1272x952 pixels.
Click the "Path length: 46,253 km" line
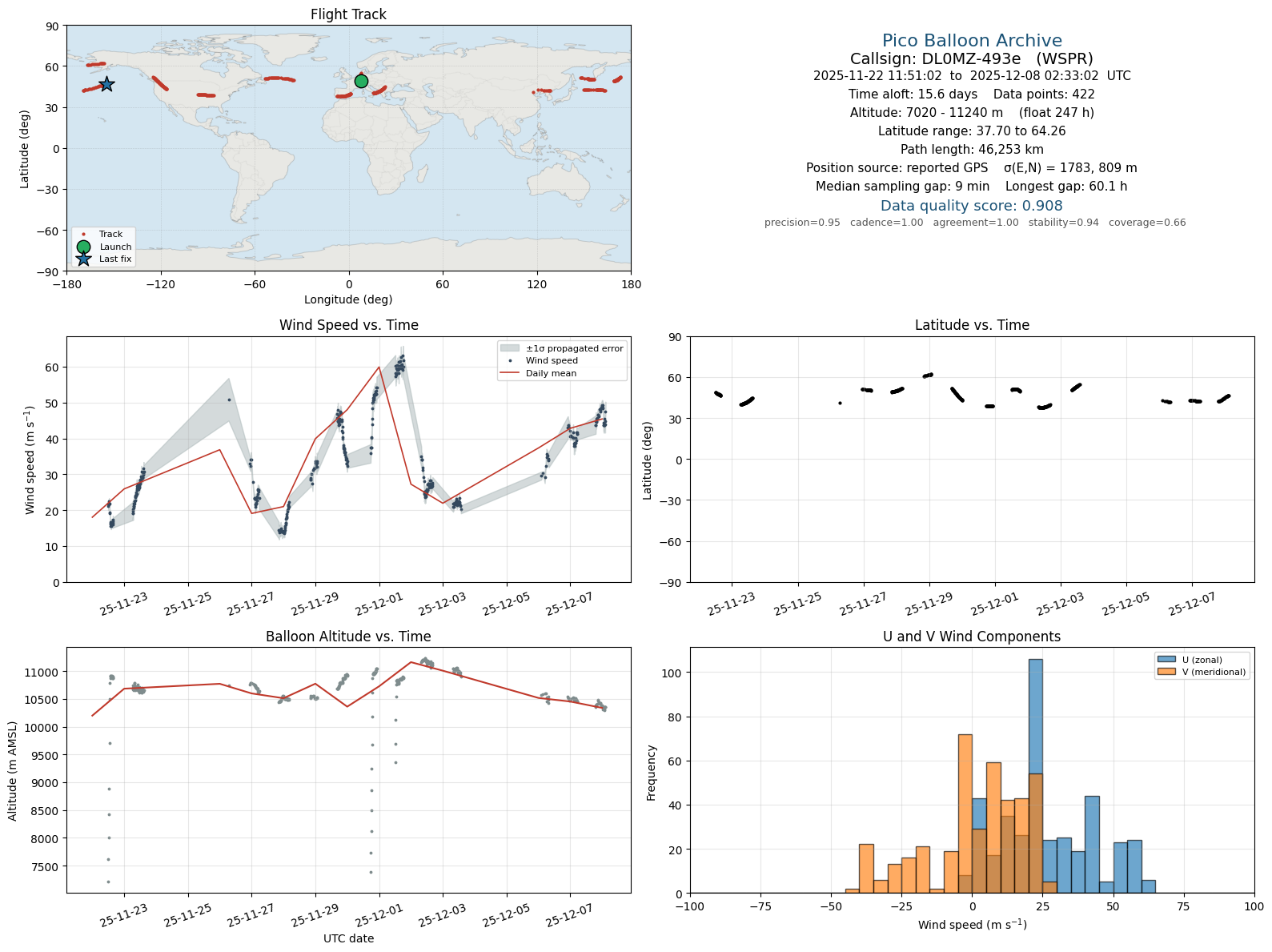[972, 150]
